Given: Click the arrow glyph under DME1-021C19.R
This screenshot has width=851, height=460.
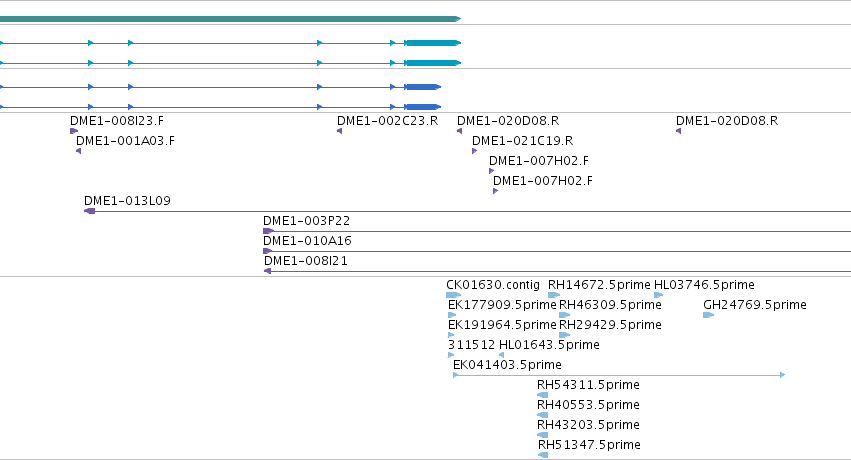Looking at the screenshot, I should pyautogui.click(x=474, y=151).
